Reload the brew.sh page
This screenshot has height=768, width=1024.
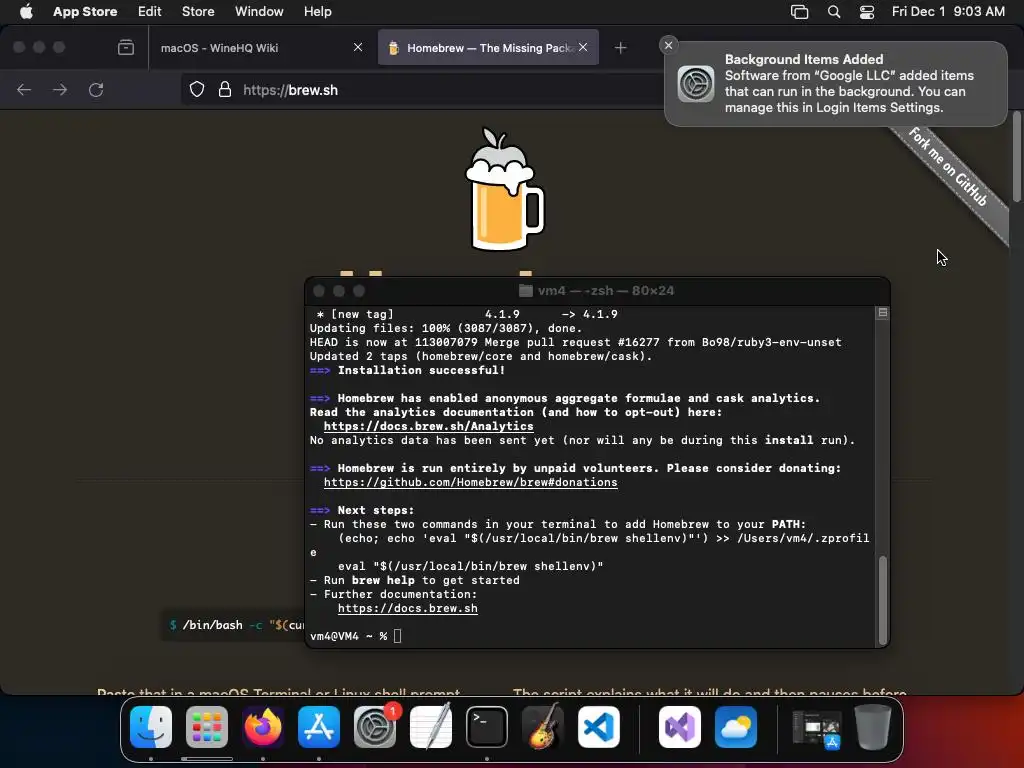[x=96, y=89]
